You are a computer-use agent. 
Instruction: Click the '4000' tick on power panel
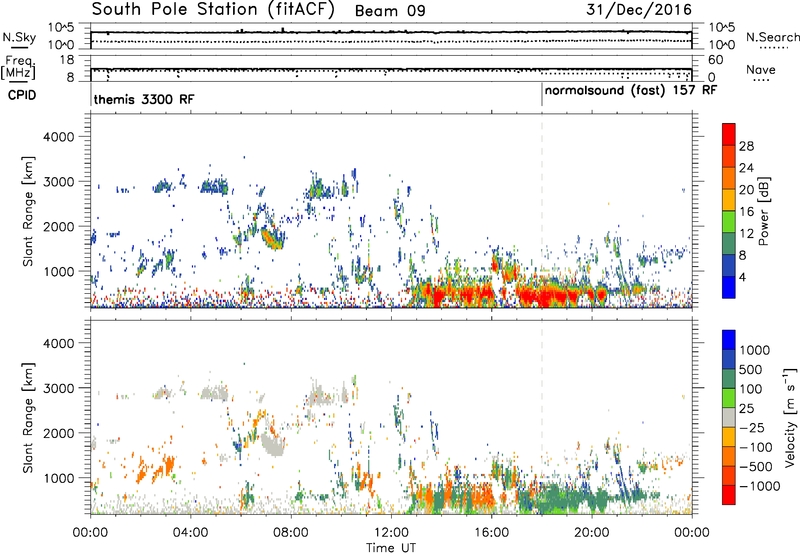(x=58, y=137)
